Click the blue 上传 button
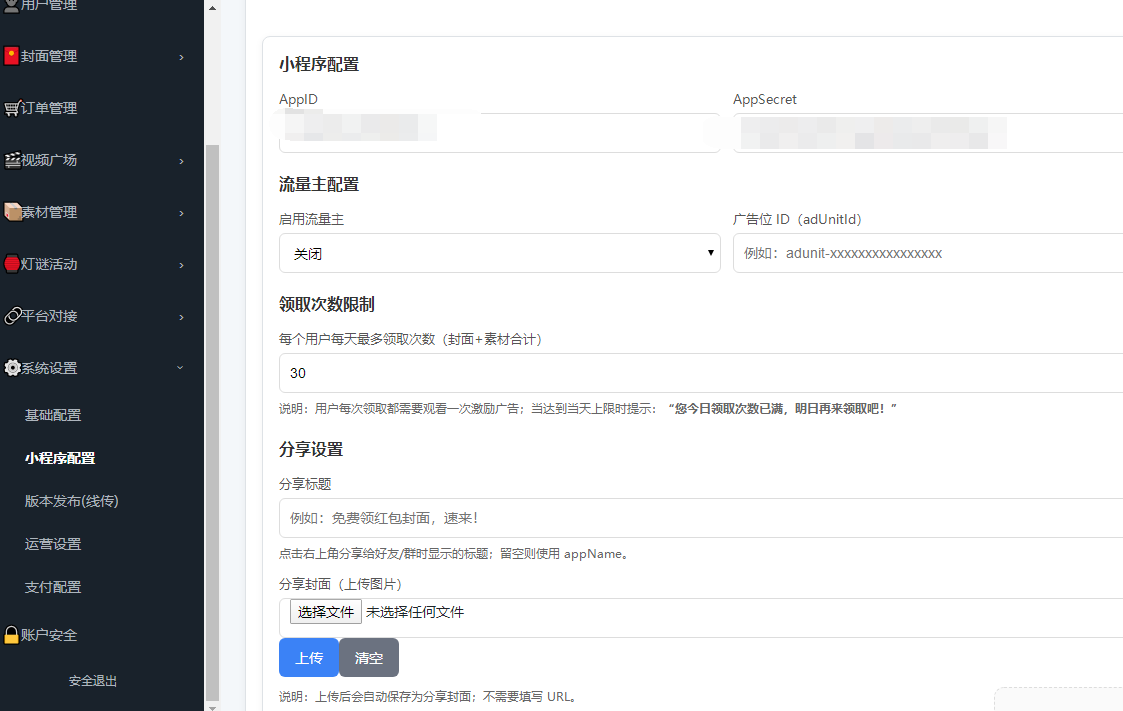The image size is (1123, 711). point(309,658)
